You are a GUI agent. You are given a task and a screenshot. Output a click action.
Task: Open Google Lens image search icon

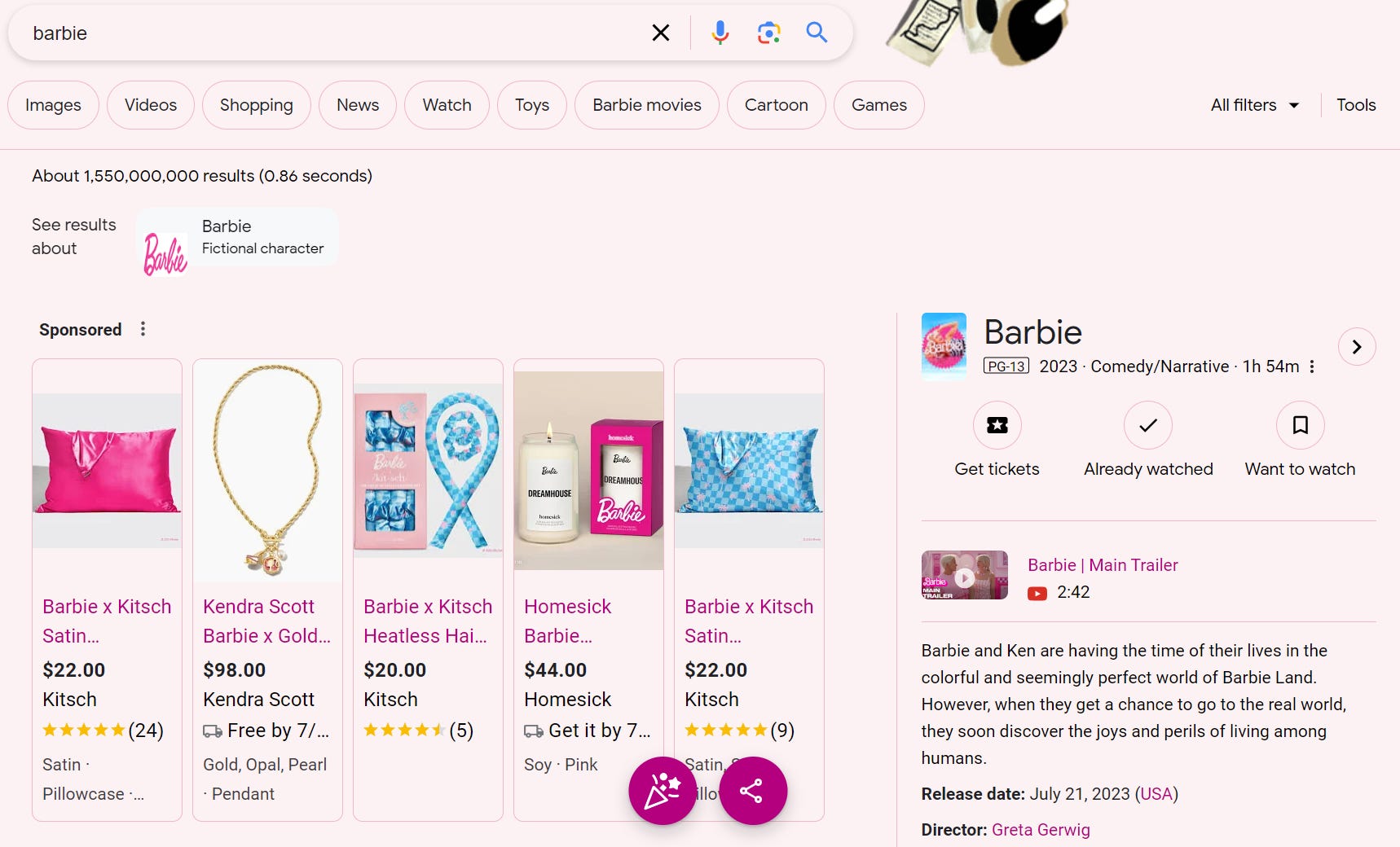(768, 33)
